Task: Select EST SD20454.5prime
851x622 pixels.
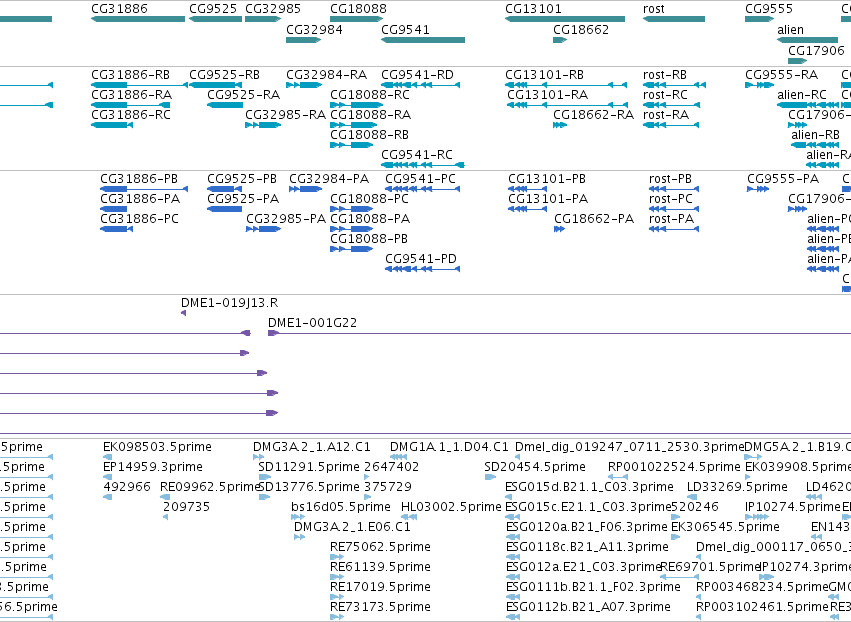Action: (535, 467)
